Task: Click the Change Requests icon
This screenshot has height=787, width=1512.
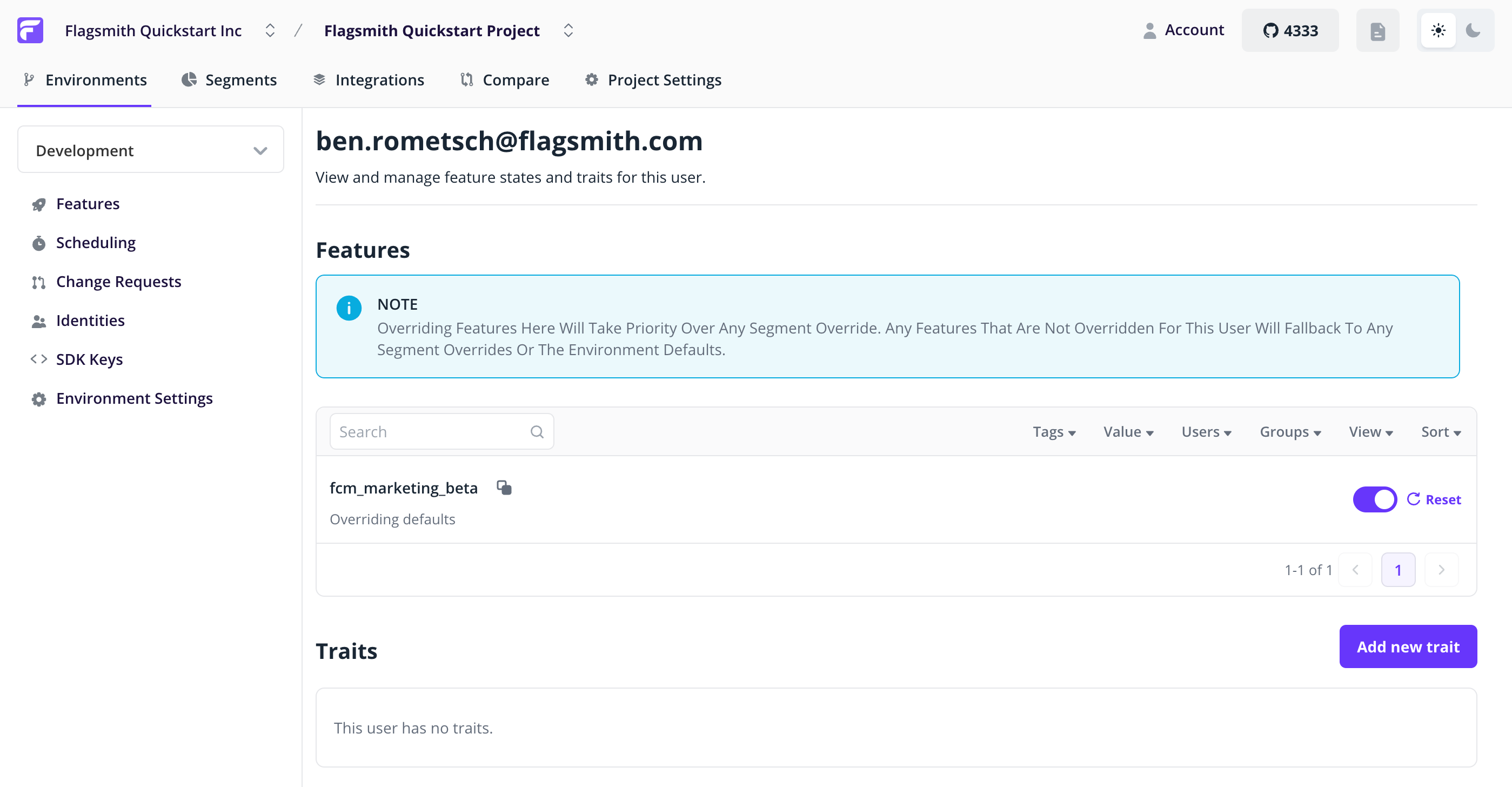Action: (39, 282)
